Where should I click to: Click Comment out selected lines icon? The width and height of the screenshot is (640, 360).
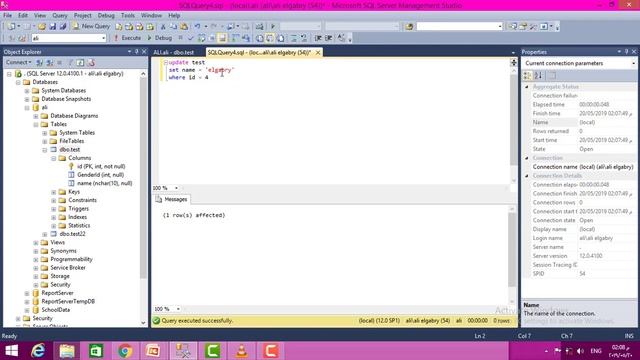[x=293, y=38]
